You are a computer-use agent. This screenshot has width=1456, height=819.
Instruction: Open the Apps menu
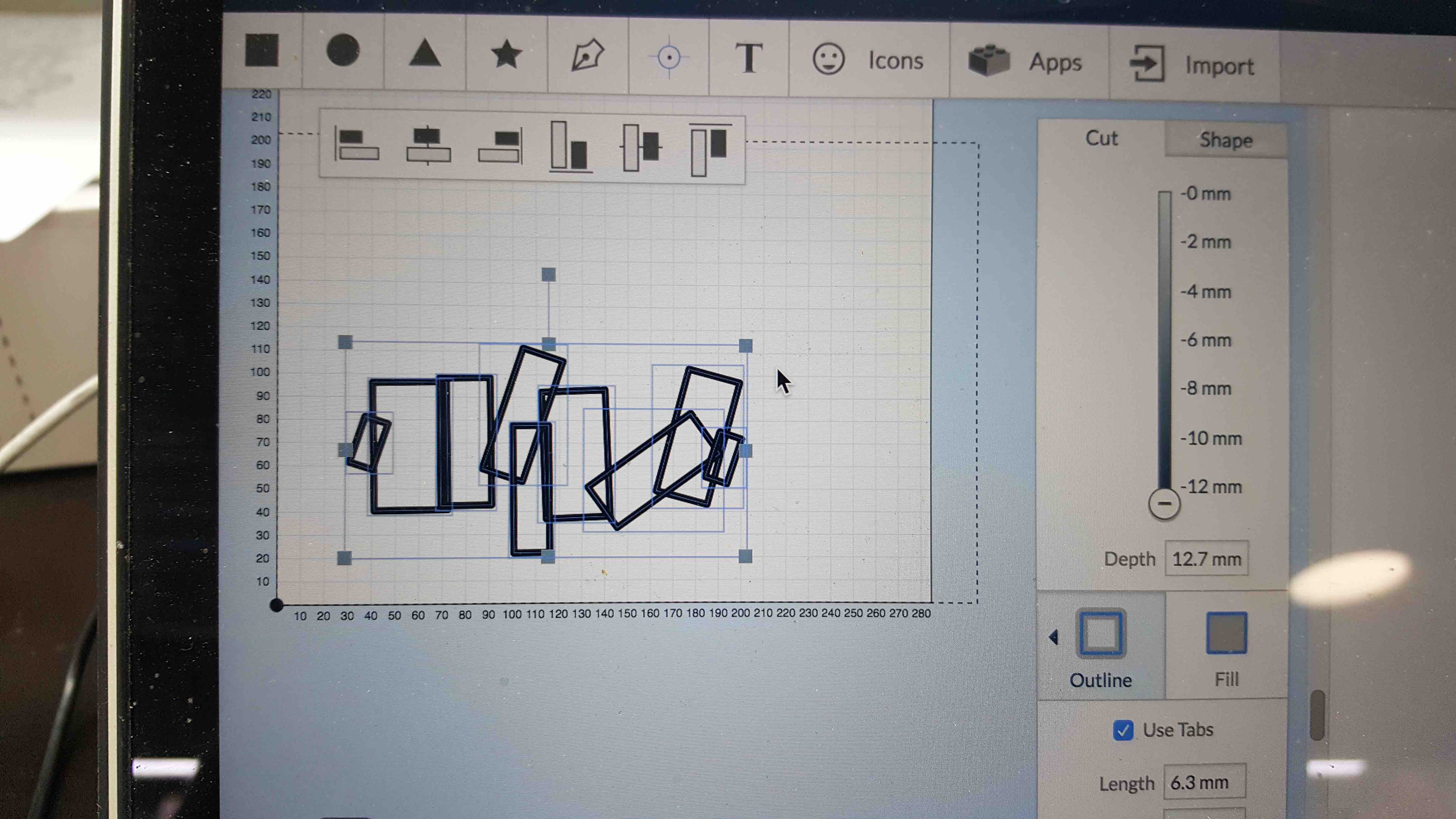tap(1025, 61)
